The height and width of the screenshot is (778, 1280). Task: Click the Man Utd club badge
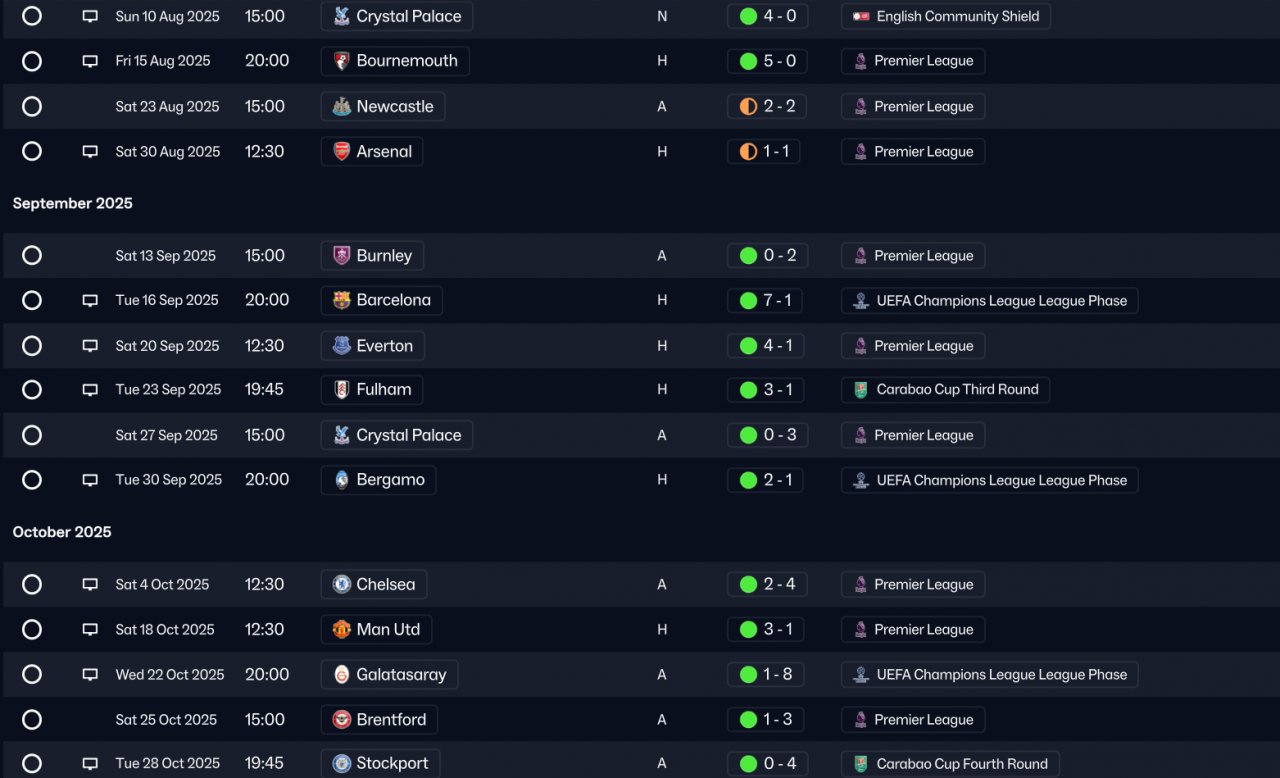pos(342,629)
